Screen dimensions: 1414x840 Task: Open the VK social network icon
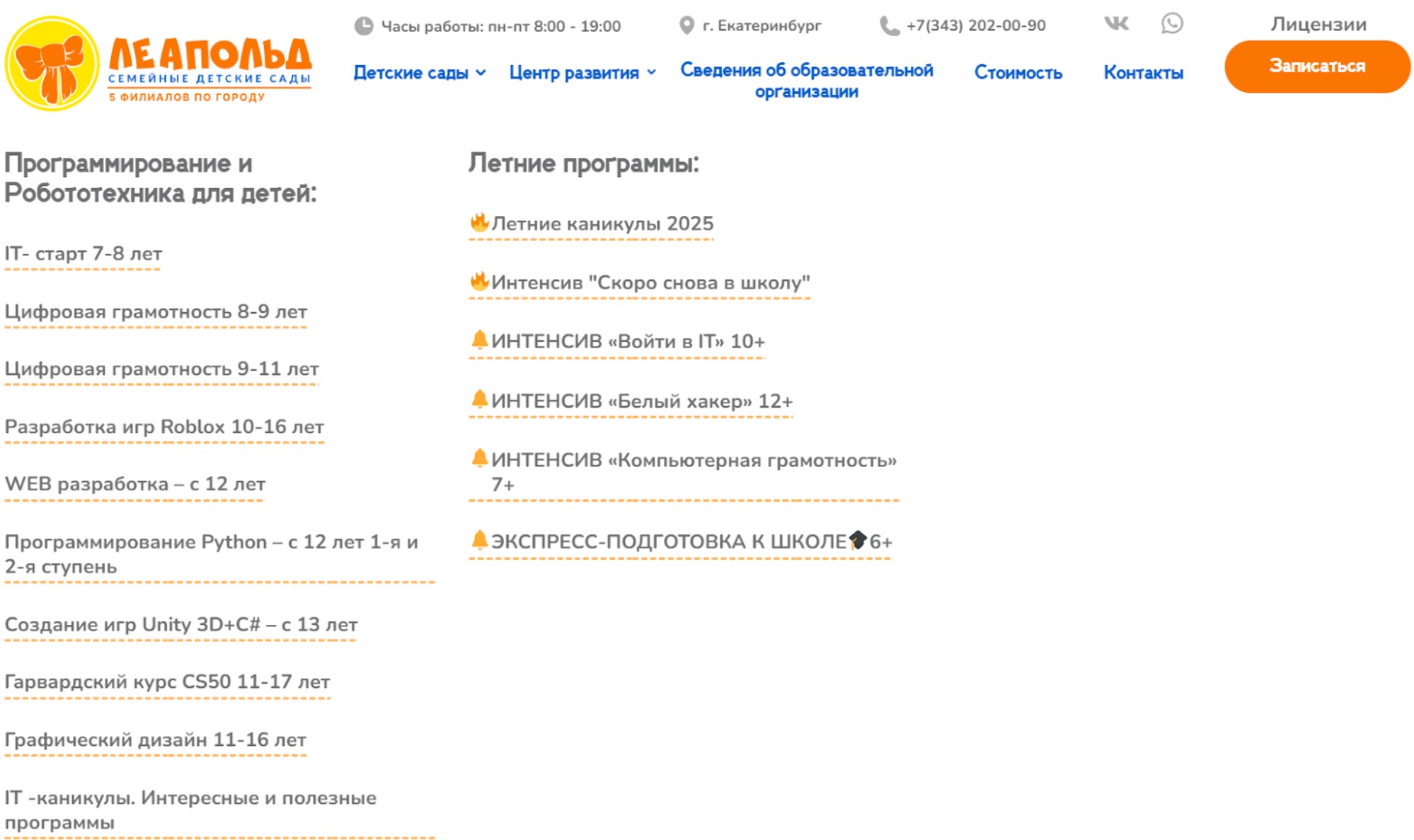tap(1116, 23)
